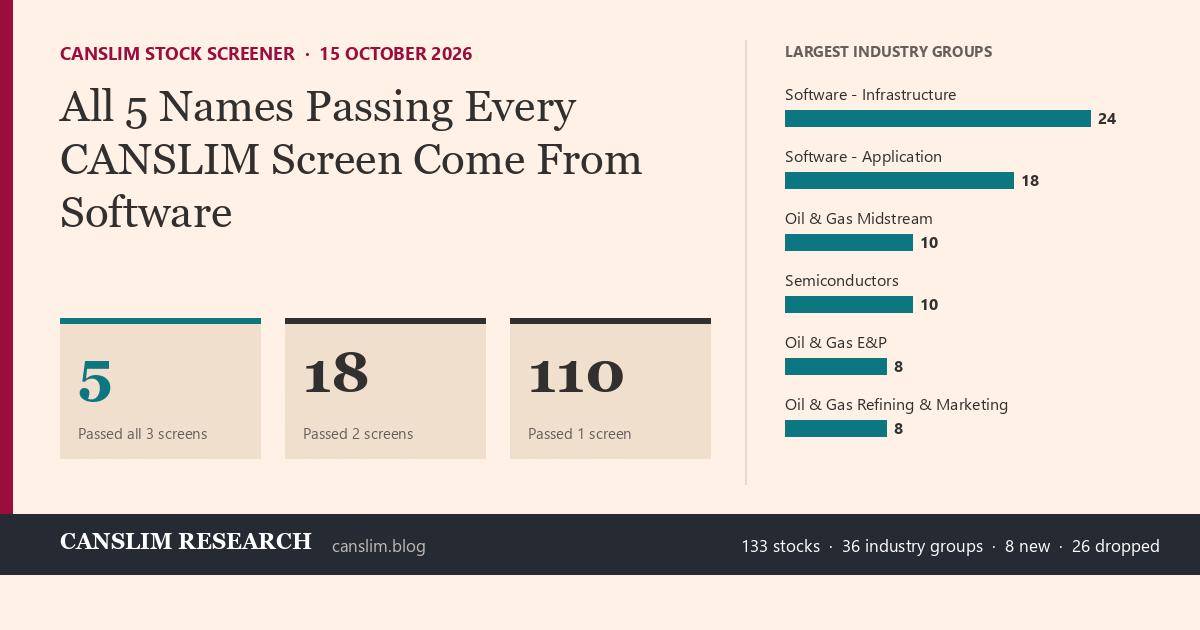This screenshot has width=1200, height=630.
Task: Click the '133 stocks' footer stat
Action: [780, 546]
